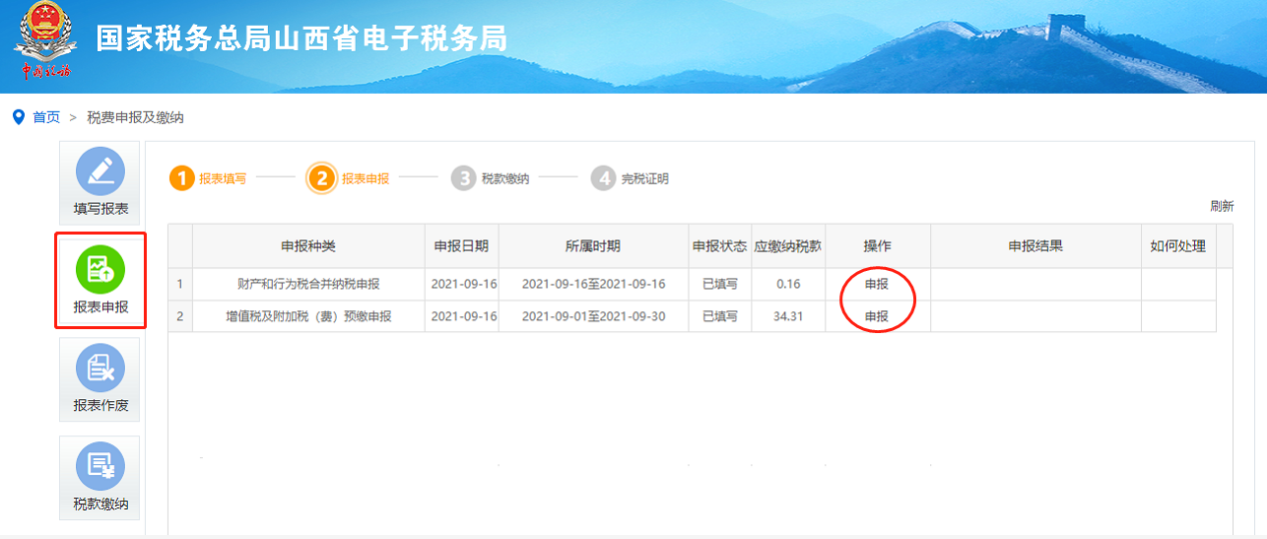Select the green 报表申报 icon
1267x539 pixels.
(x=100, y=268)
